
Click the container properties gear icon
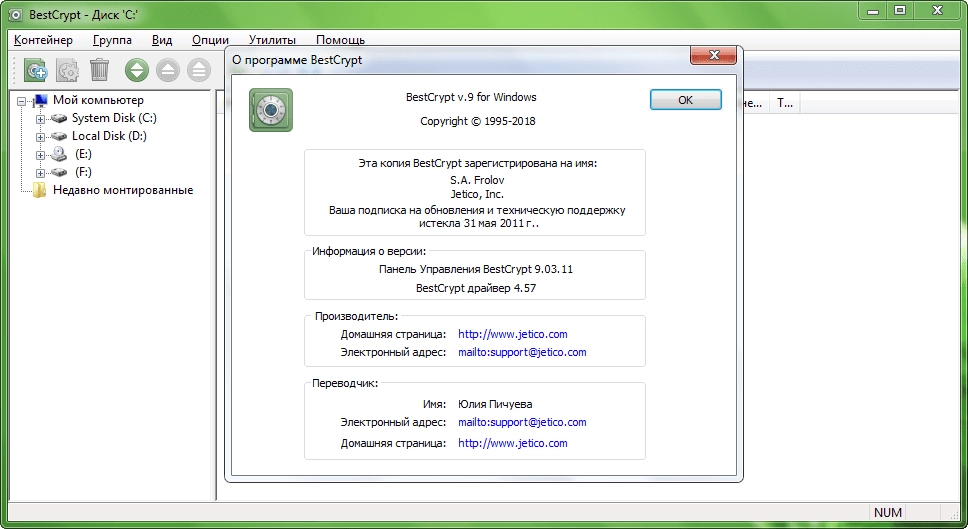[67, 70]
